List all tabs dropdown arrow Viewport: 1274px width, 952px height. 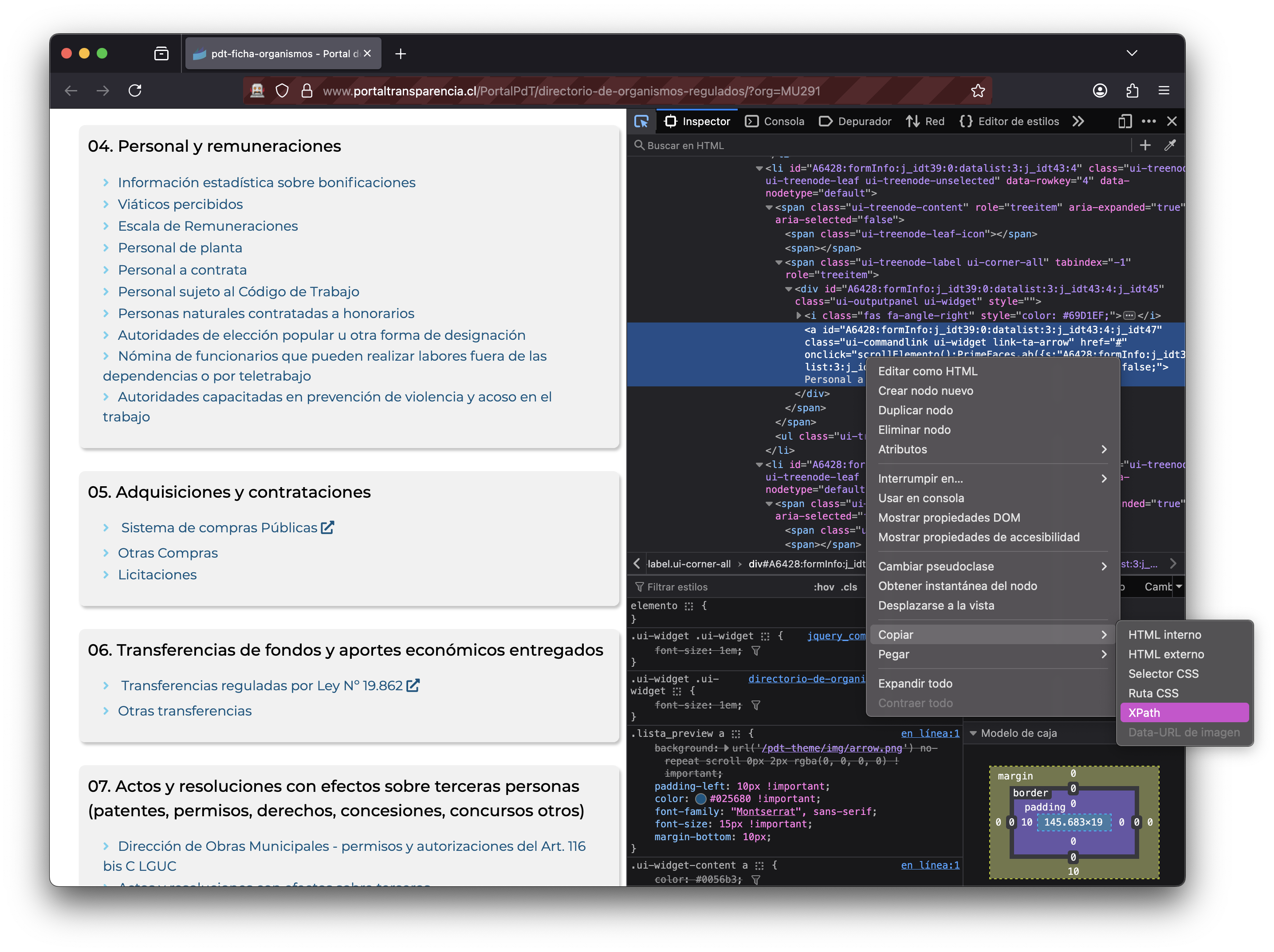(x=1131, y=53)
